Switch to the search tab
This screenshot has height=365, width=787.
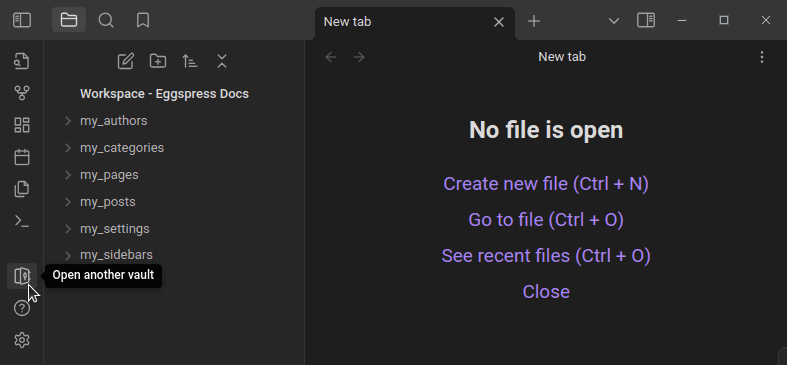click(106, 20)
